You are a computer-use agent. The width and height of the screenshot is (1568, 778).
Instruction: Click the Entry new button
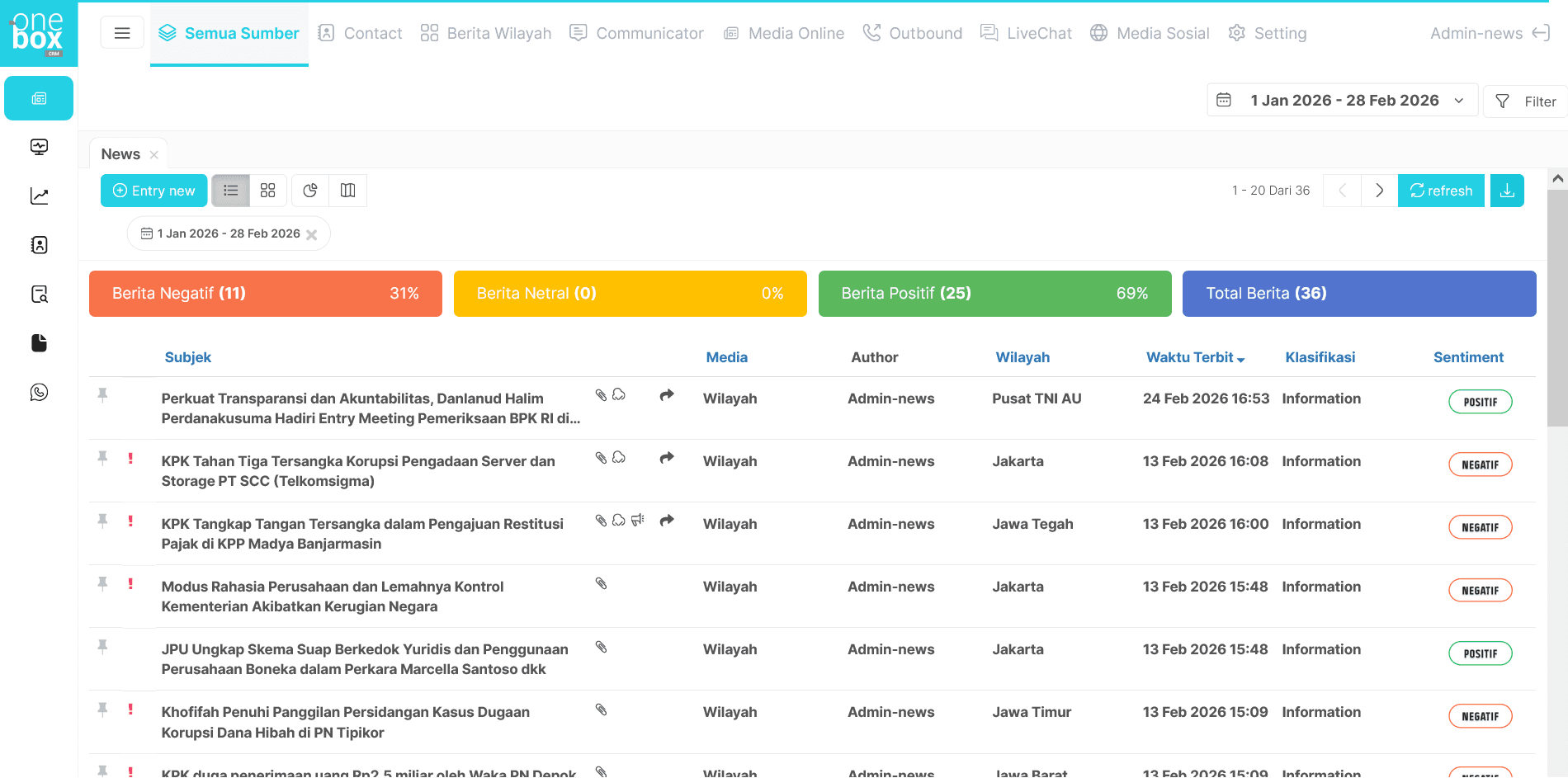pos(153,191)
